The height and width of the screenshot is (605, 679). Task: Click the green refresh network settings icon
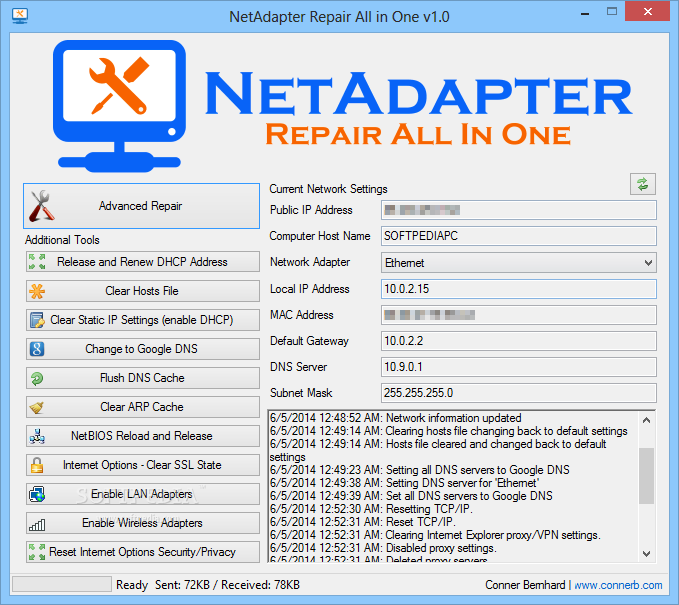[x=643, y=184]
